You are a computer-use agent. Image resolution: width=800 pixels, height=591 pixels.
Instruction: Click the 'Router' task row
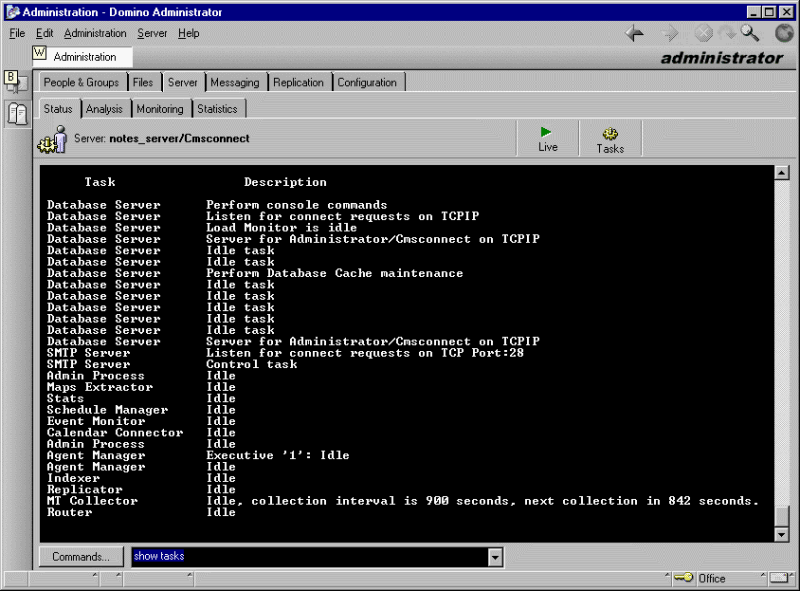coord(141,512)
